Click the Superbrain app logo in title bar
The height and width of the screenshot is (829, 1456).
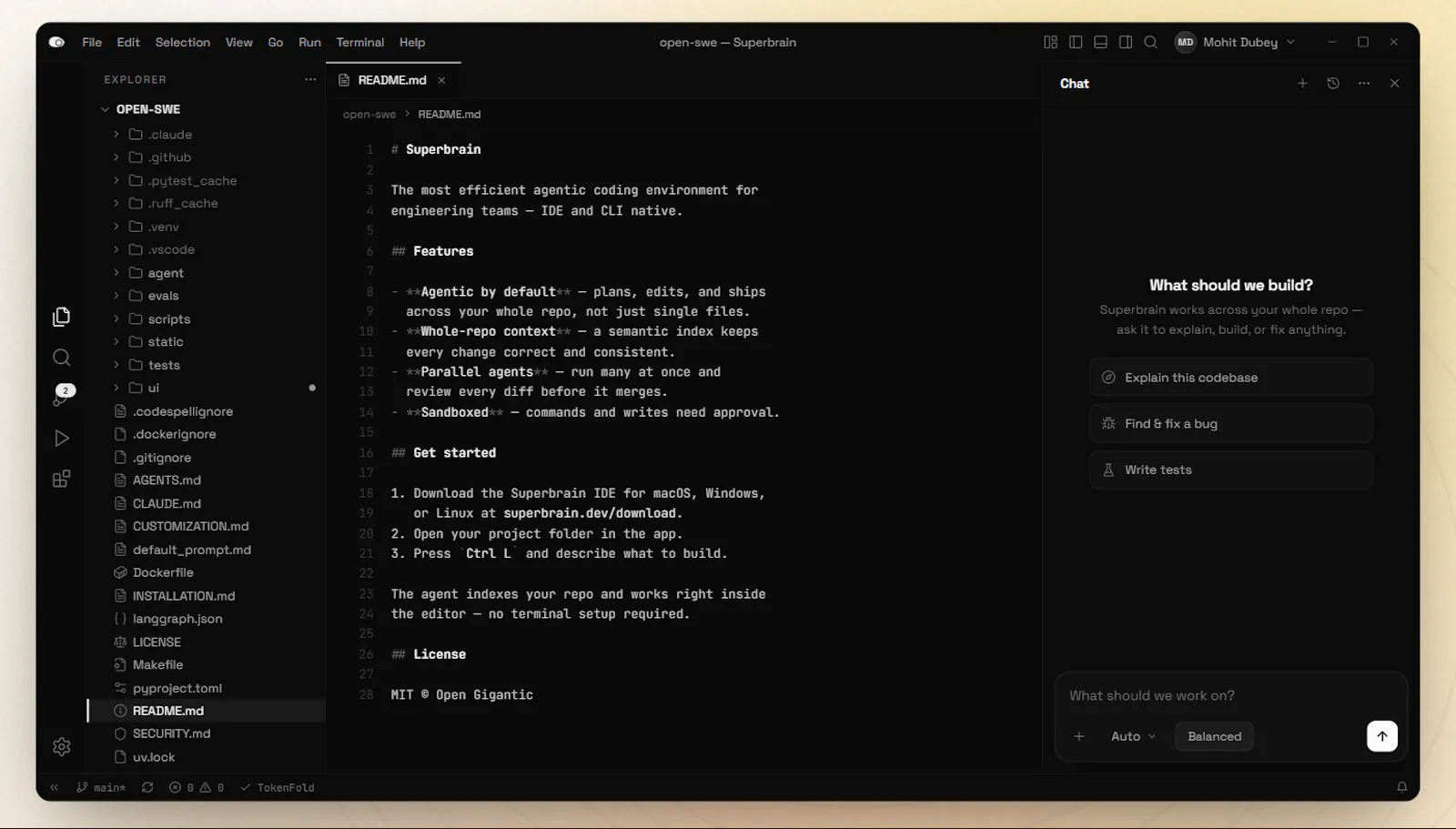point(56,42)
